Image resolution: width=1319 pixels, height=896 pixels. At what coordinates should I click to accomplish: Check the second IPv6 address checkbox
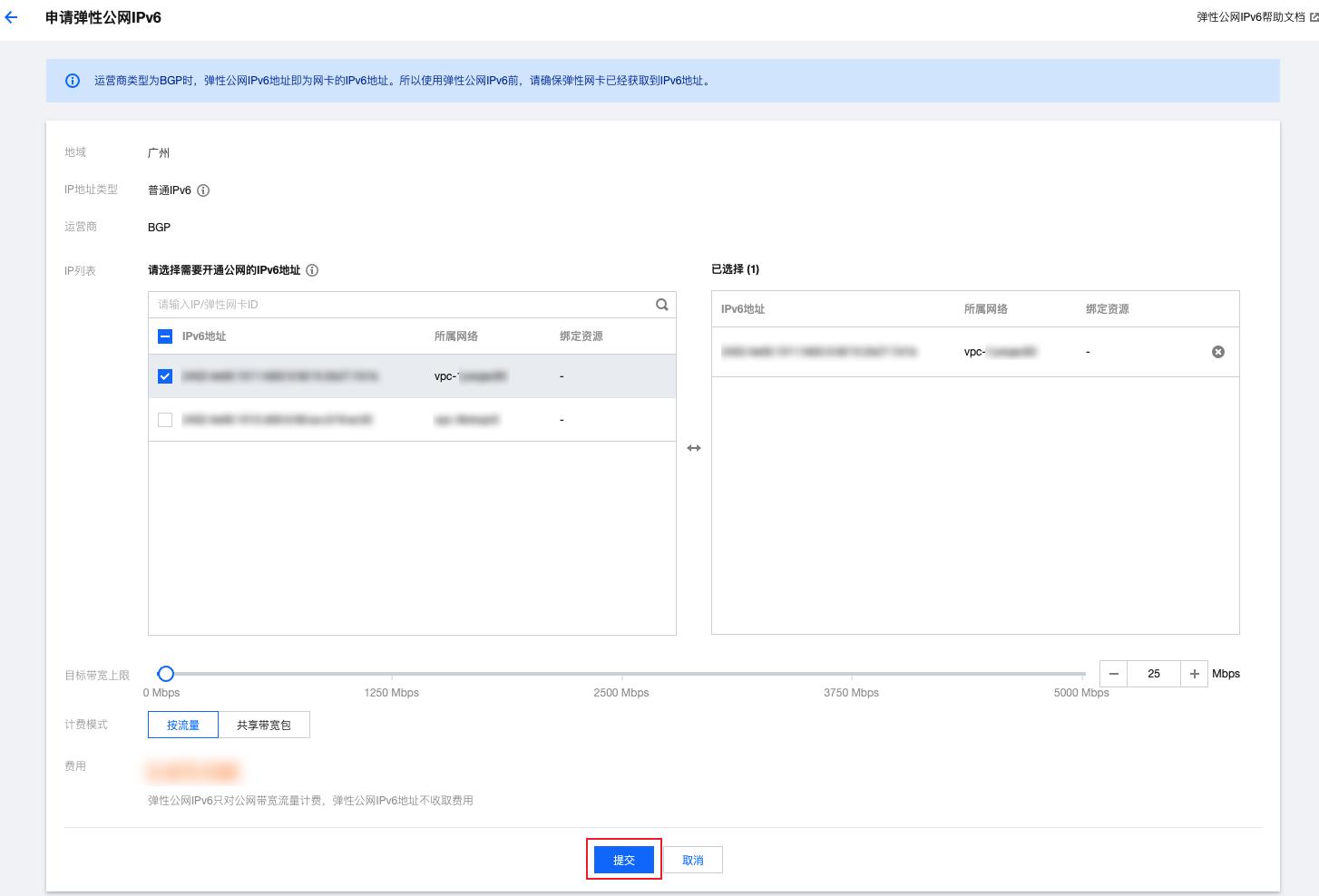tap(165, 420)
